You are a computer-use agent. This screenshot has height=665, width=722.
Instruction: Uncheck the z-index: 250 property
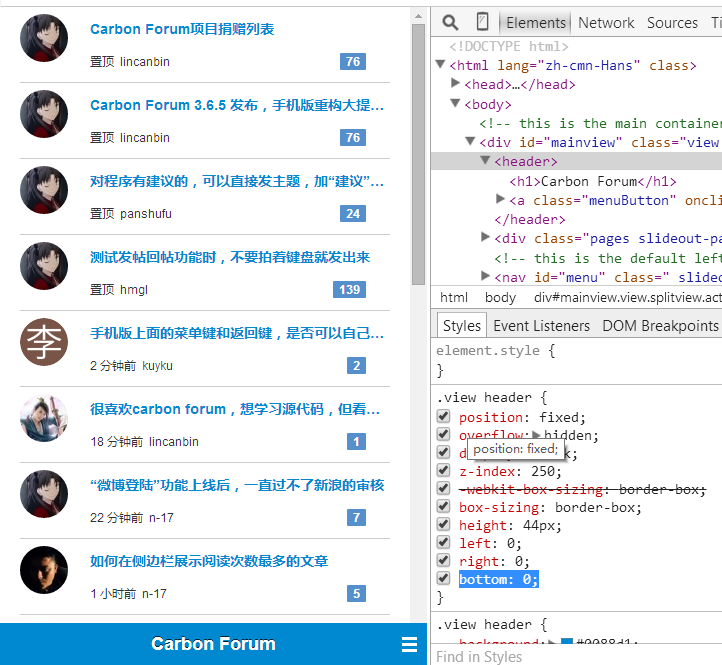pyautogui.click(x=443, y=470)
